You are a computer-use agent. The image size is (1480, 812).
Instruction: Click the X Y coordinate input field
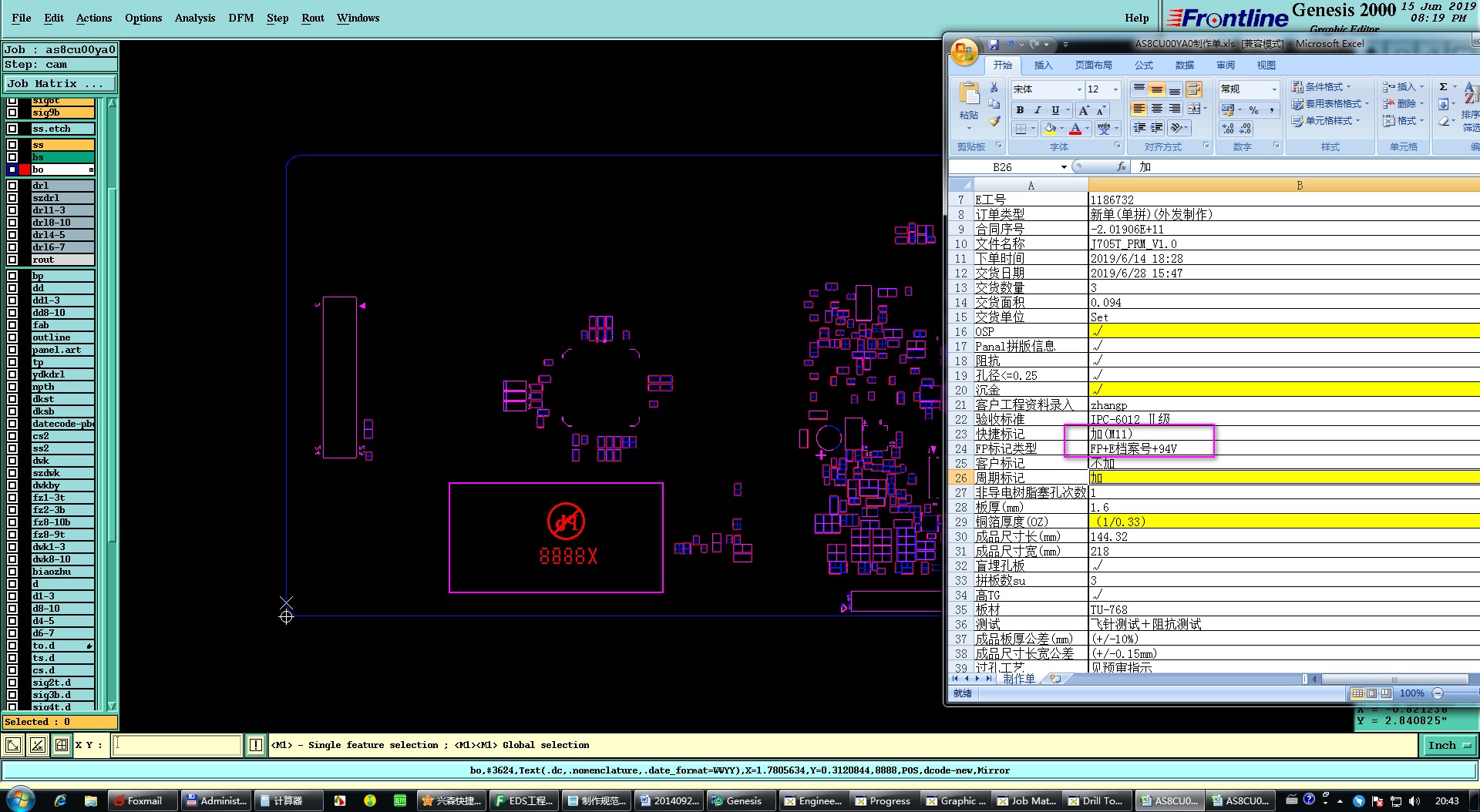[x=178, y=745]
